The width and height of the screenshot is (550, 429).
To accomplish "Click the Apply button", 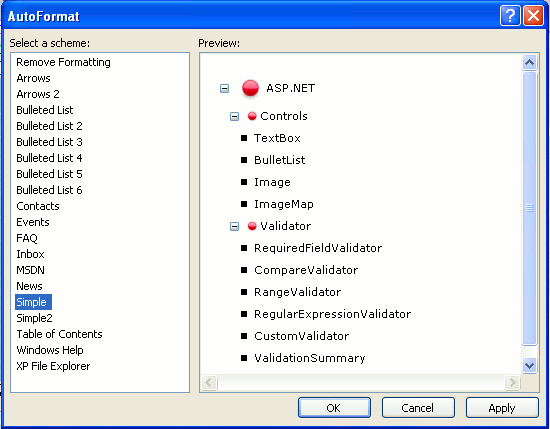I will (502, 408).
